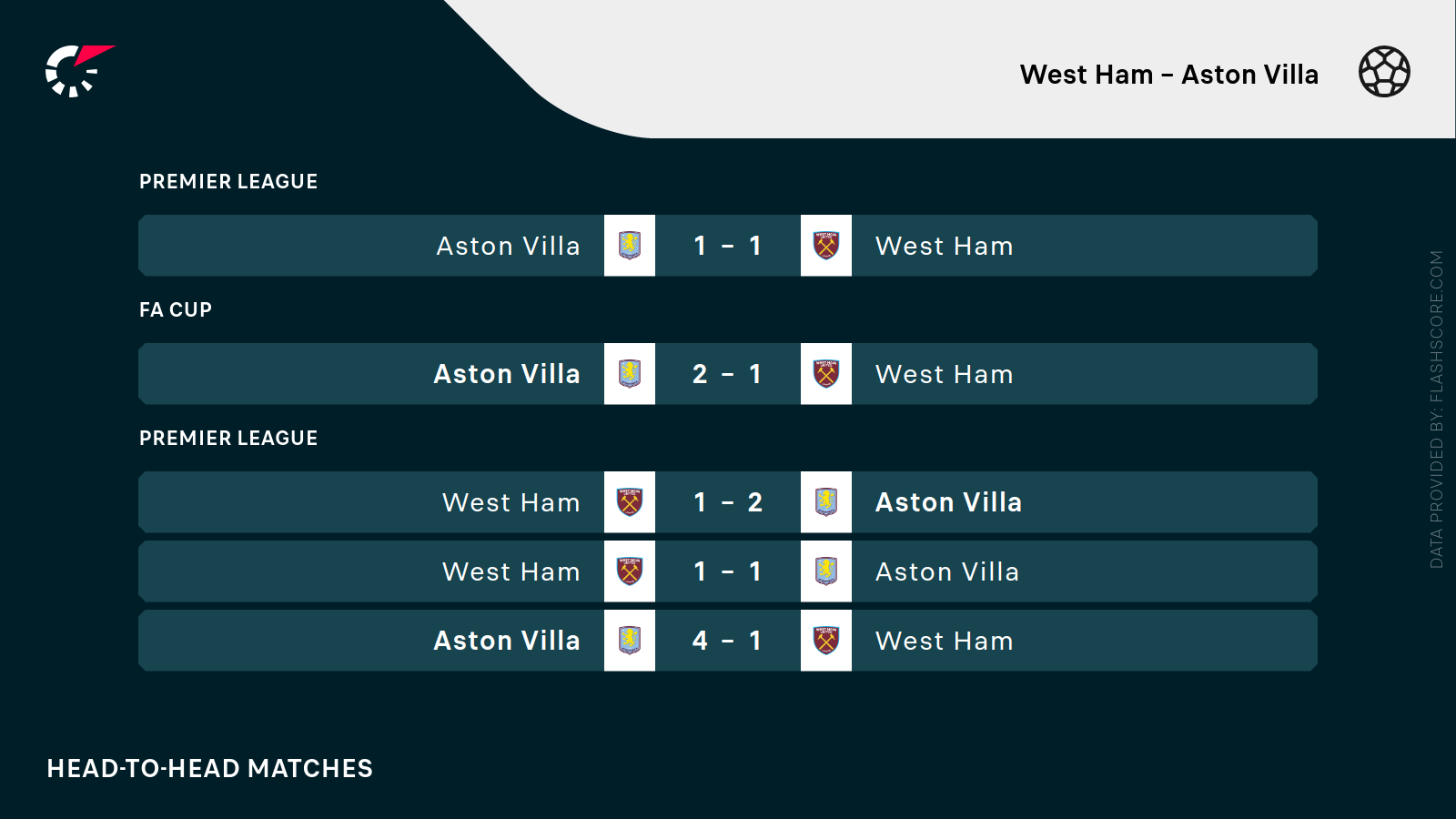Click the 2 - 1 FA Cup score

click(727, 374)
